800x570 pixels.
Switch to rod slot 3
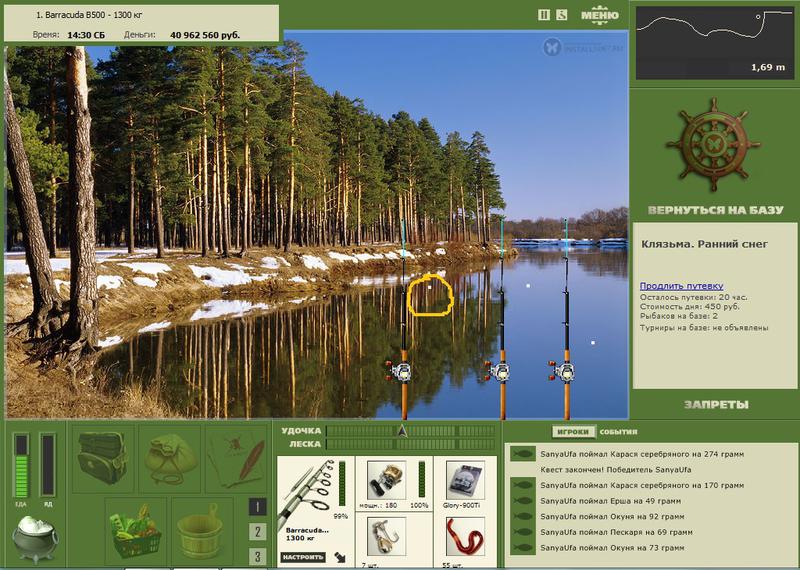coord(258,556)
